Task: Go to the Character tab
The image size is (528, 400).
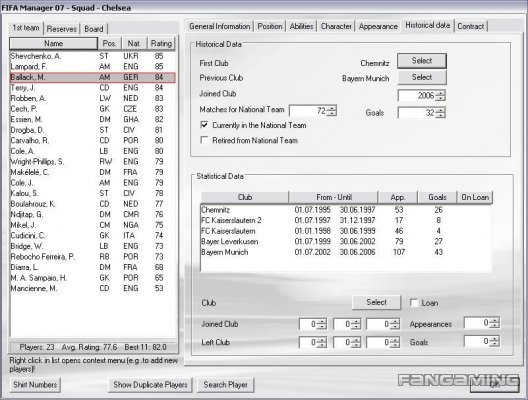Action: (336, 26)
